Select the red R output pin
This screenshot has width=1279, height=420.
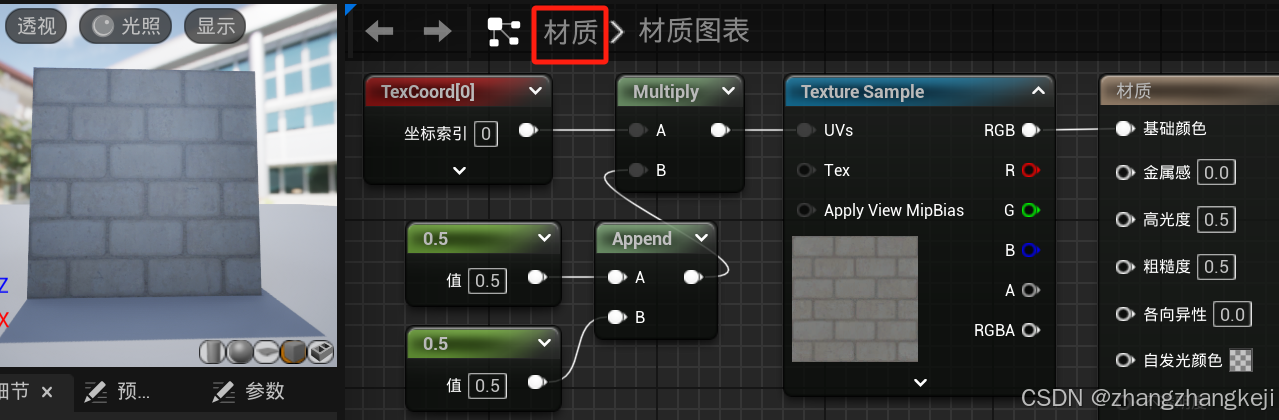click(1031, 170)
